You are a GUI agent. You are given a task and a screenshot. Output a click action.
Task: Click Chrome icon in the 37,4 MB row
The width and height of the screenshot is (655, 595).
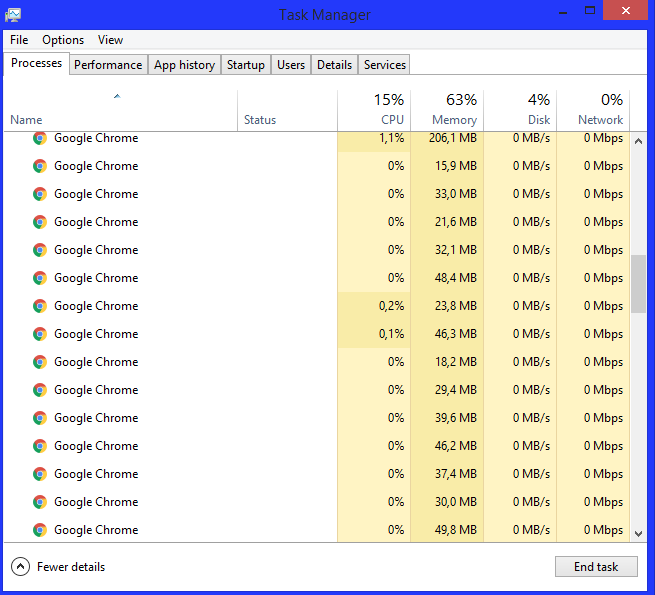[x=40, y=474]
